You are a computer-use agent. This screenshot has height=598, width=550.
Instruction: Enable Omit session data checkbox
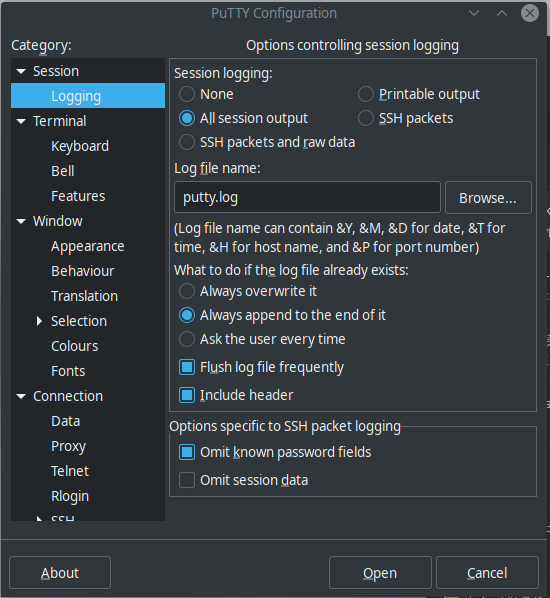(x=187, y=480)
